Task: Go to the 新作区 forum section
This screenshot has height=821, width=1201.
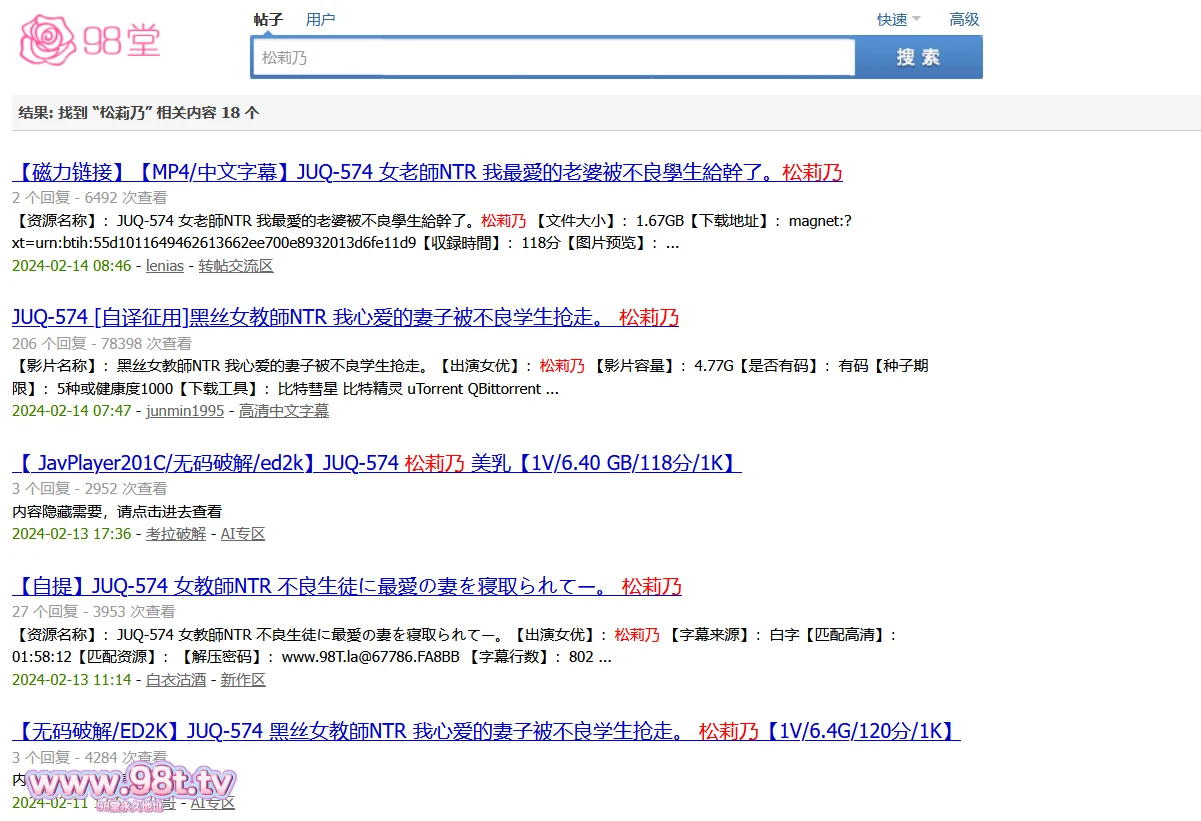Action: 243,680
